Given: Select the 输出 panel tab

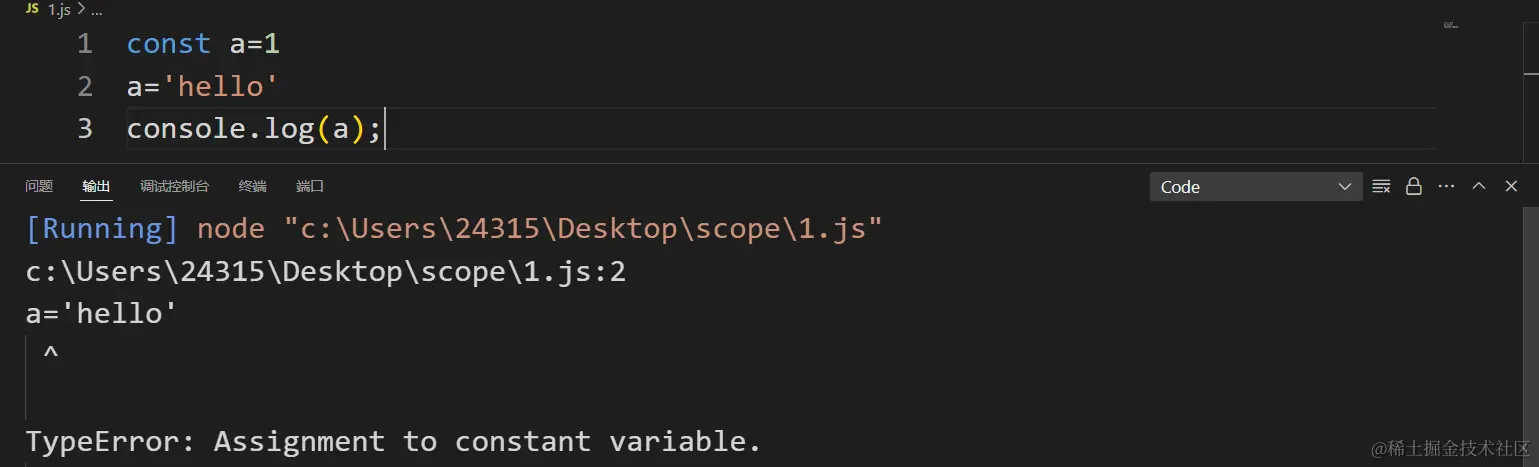Looking at the screenshot, I should point(97,186).
